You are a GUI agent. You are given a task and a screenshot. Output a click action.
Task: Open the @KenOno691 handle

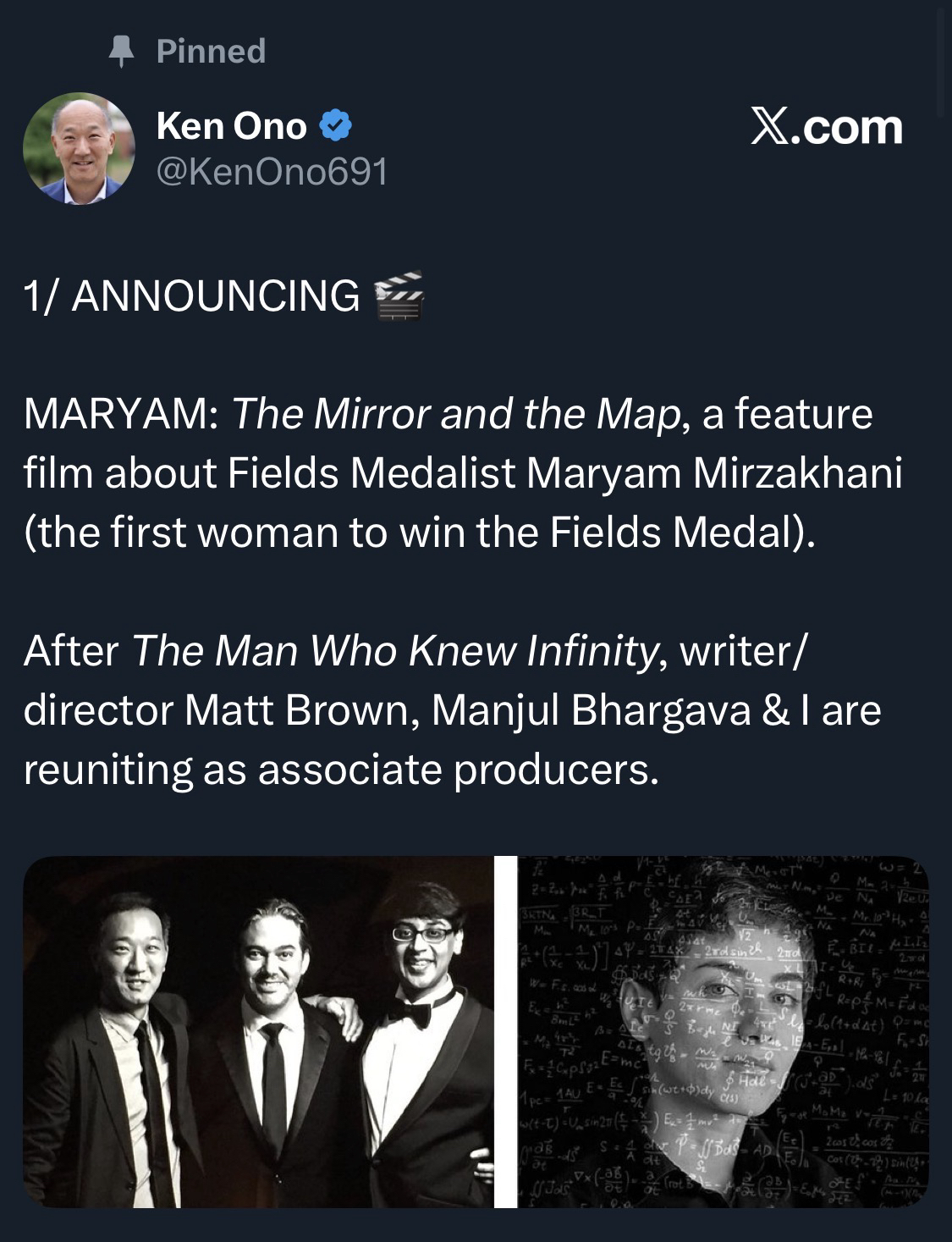click(272, 173)
